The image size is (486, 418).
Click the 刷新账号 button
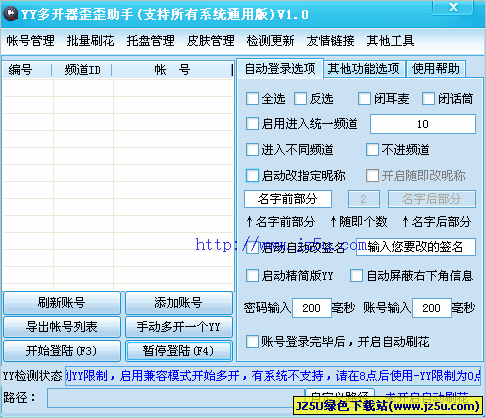62,303
